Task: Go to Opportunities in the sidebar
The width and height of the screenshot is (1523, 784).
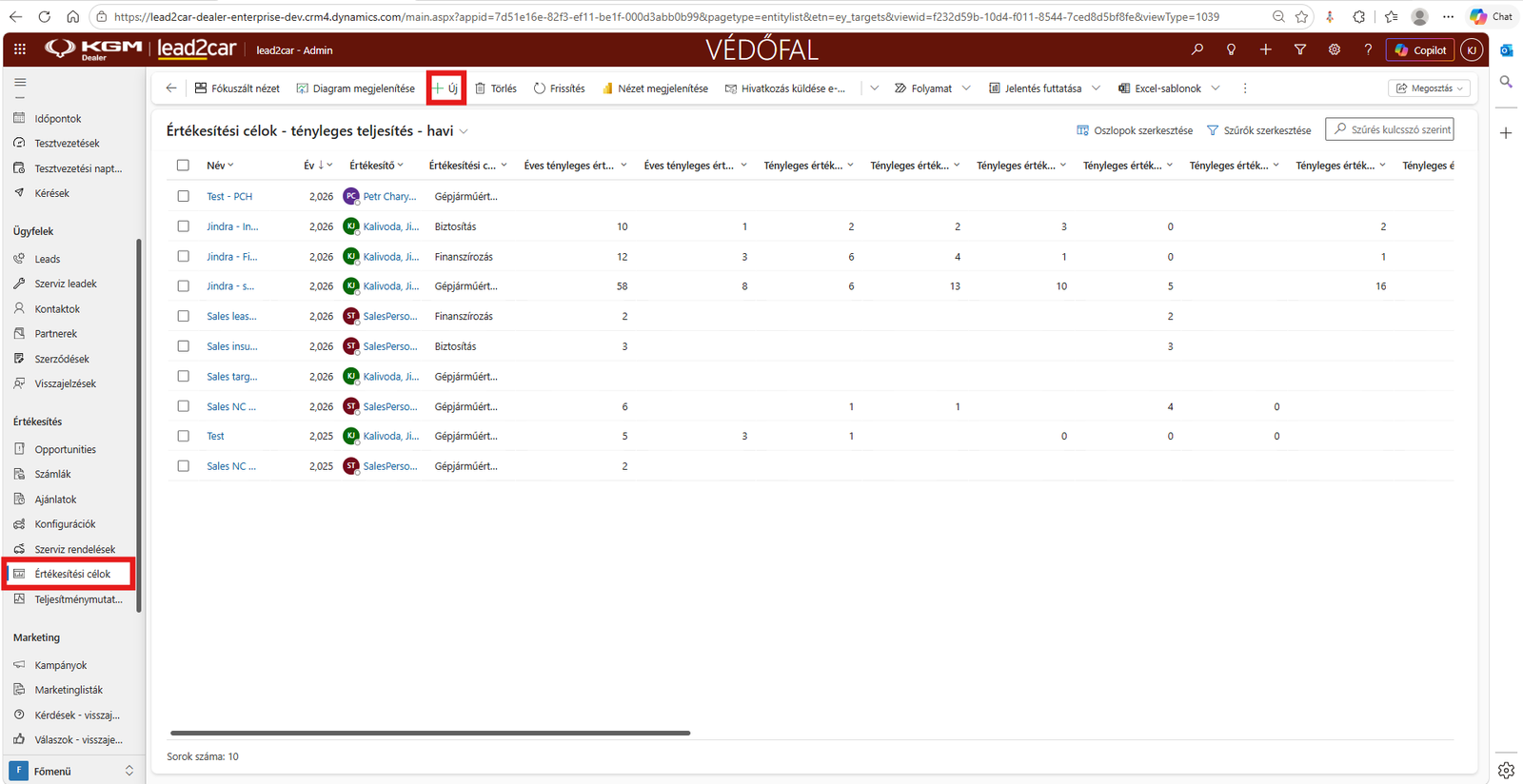Action: pos(66,449)
